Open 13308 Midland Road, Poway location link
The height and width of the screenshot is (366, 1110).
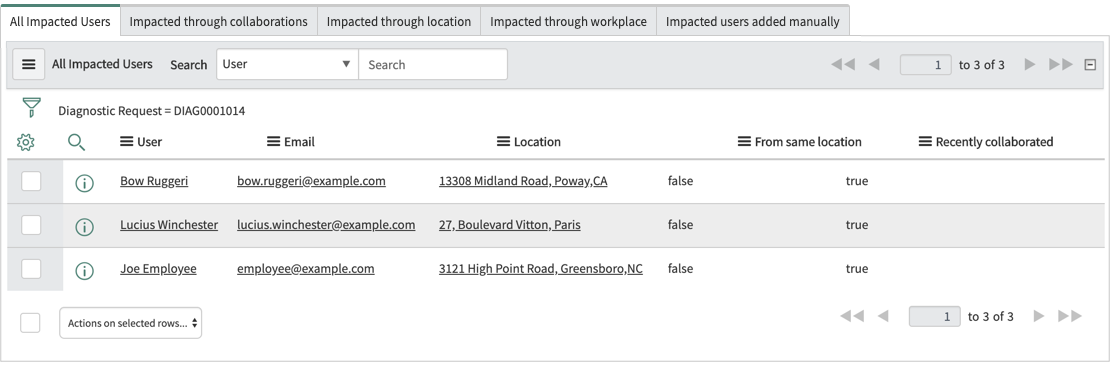pyautogui.click(x=523, y=181)
